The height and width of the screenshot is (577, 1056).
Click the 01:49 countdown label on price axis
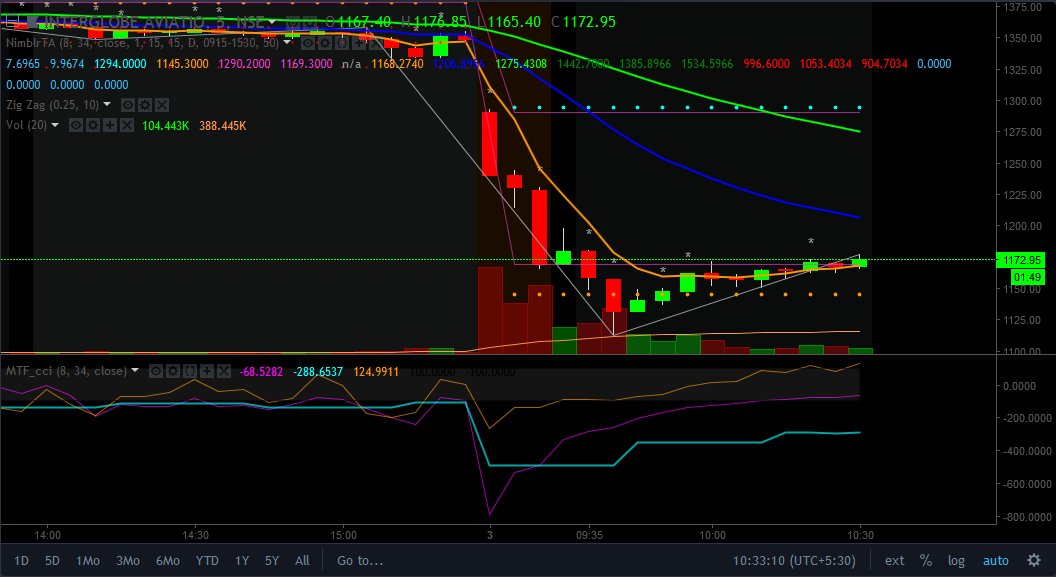click(1028, 277)
